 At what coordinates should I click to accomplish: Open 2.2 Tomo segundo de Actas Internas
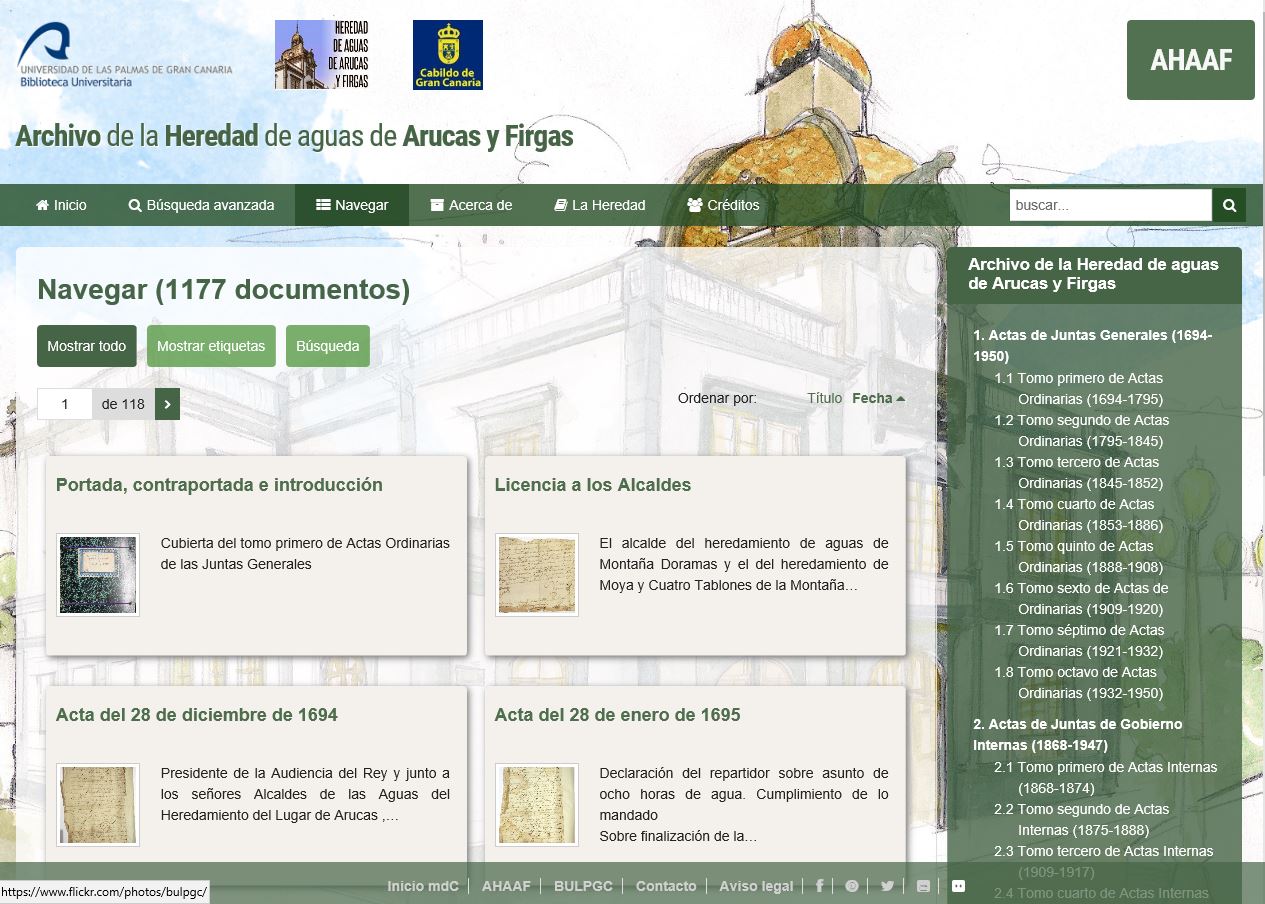click(1082, 820)
